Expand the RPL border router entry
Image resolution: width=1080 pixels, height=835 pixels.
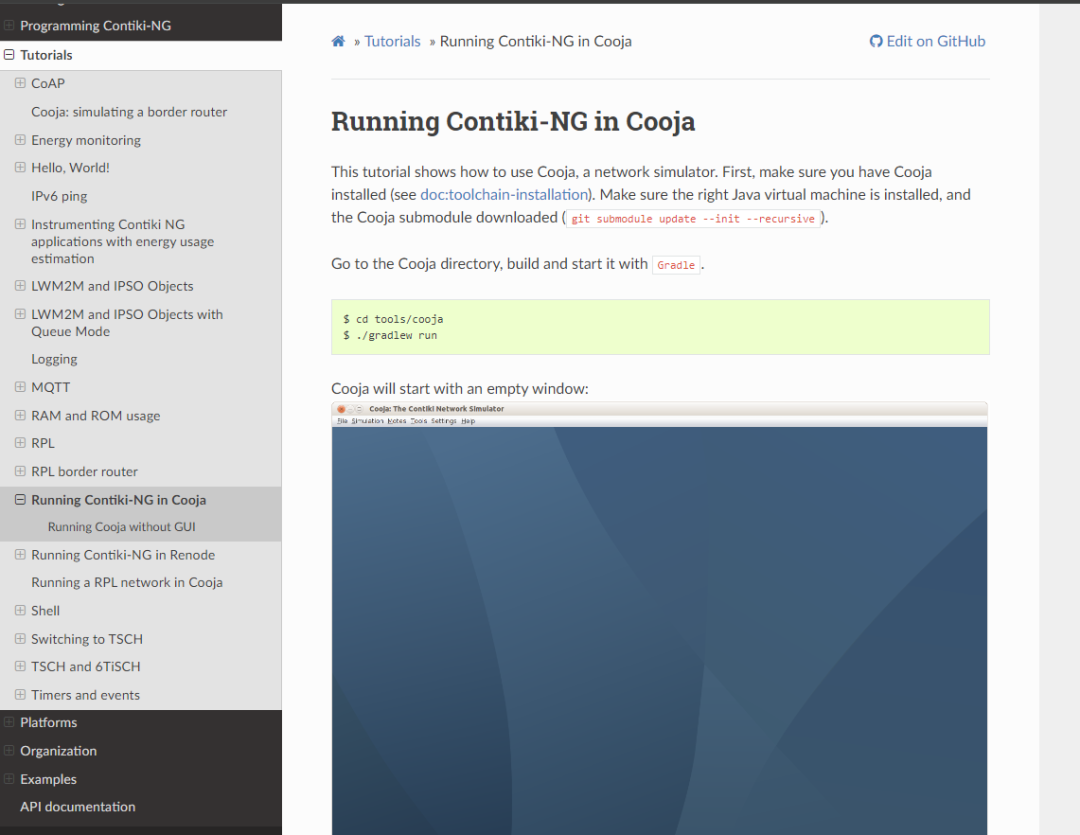coord(20,471)
